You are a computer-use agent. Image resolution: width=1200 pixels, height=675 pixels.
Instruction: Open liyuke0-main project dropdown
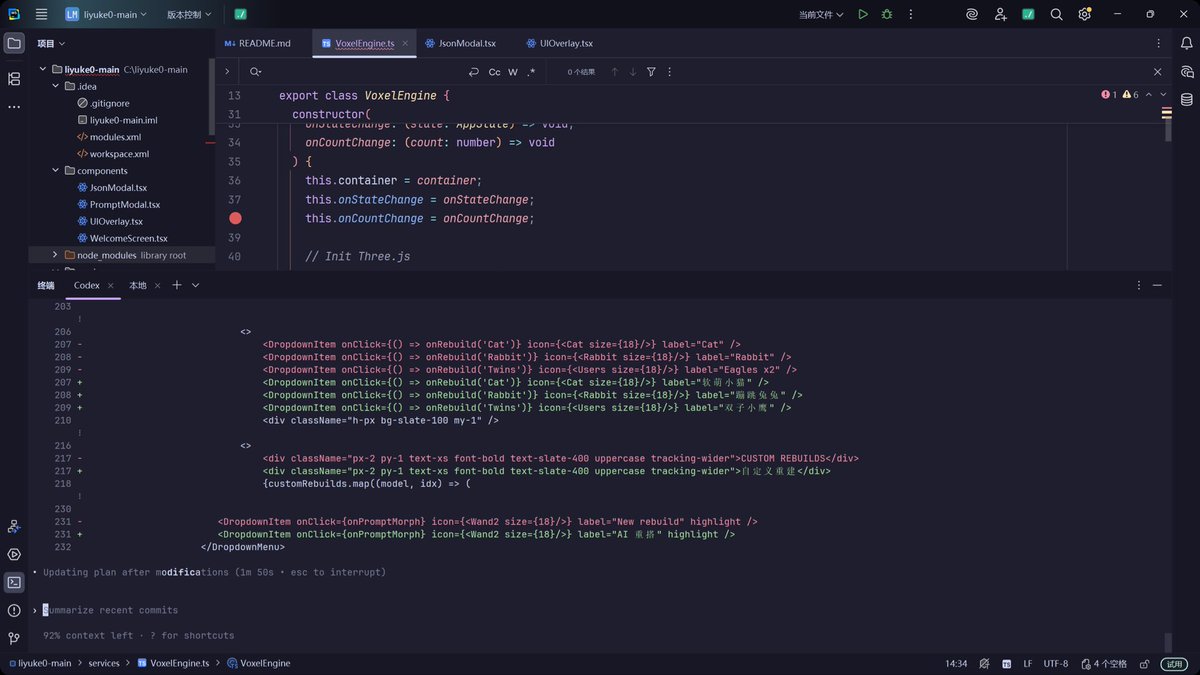105,14
